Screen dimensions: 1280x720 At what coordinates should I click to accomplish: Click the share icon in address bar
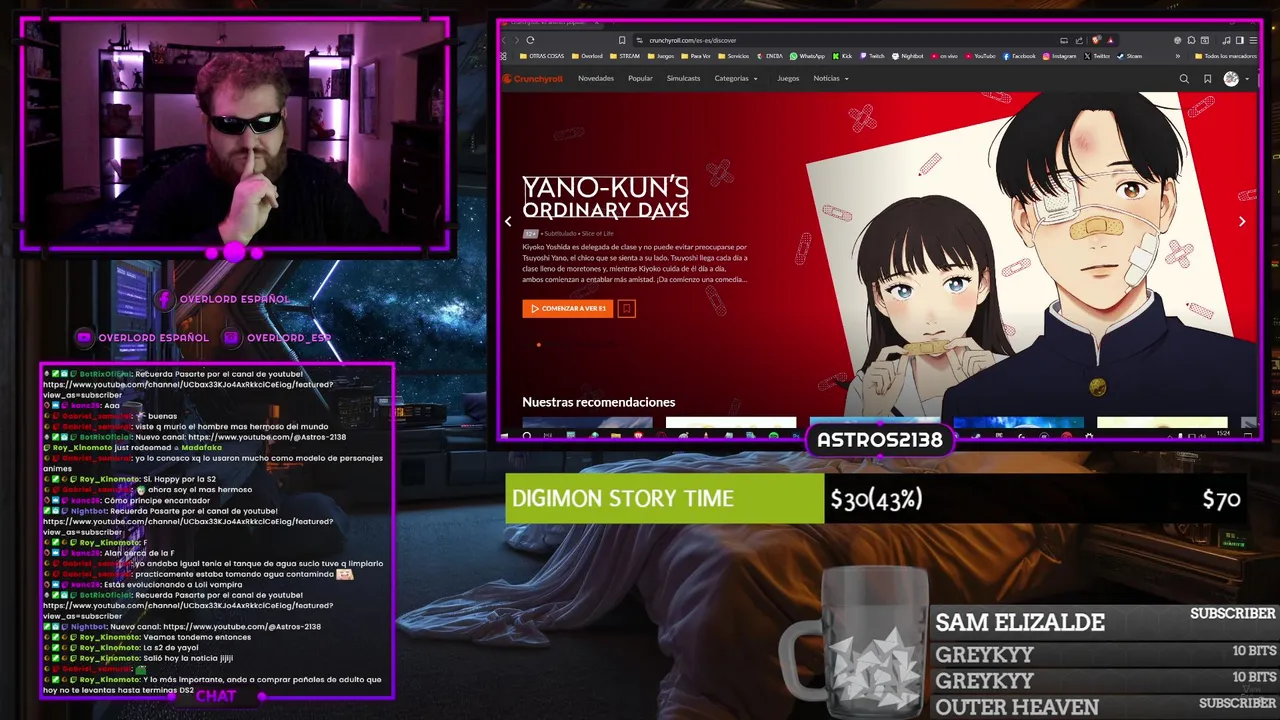1080,40
